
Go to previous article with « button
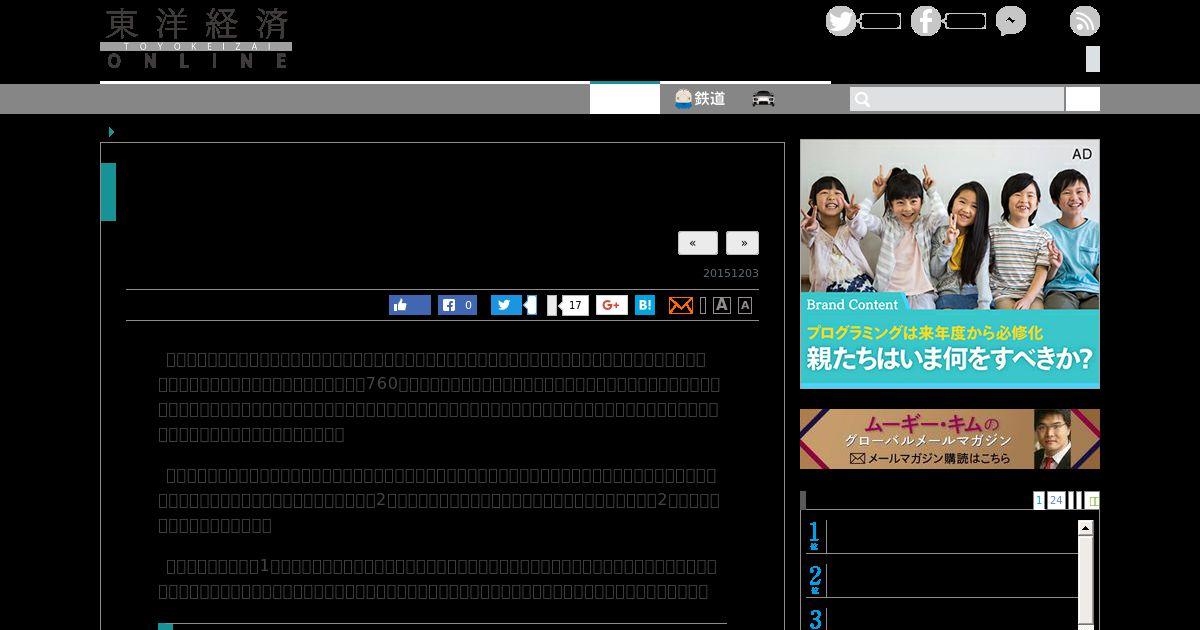point(697,243)
